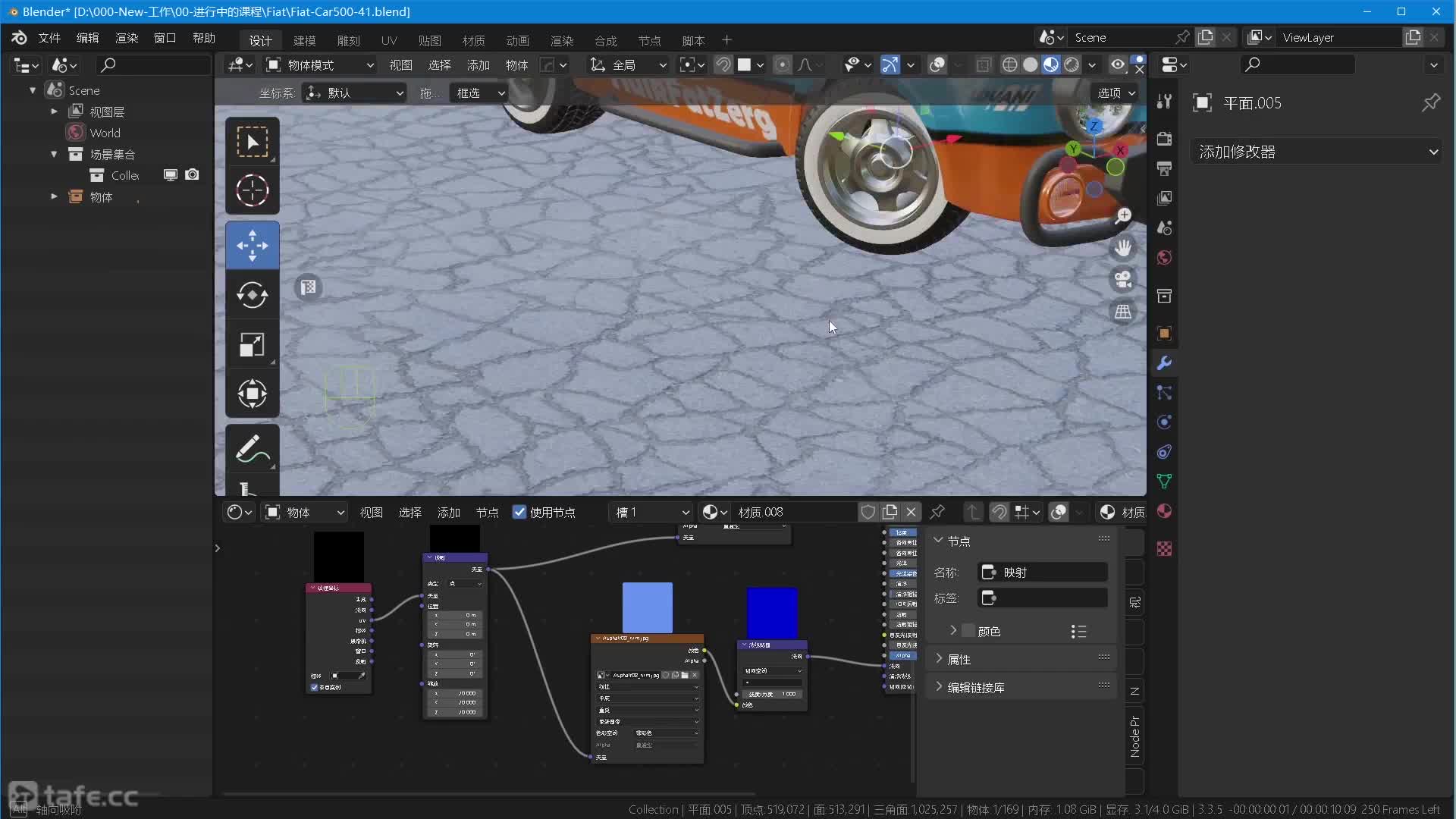Open the 编辑 menu
The height and width of the screenshot is (819, 1456).
(87, 38)
